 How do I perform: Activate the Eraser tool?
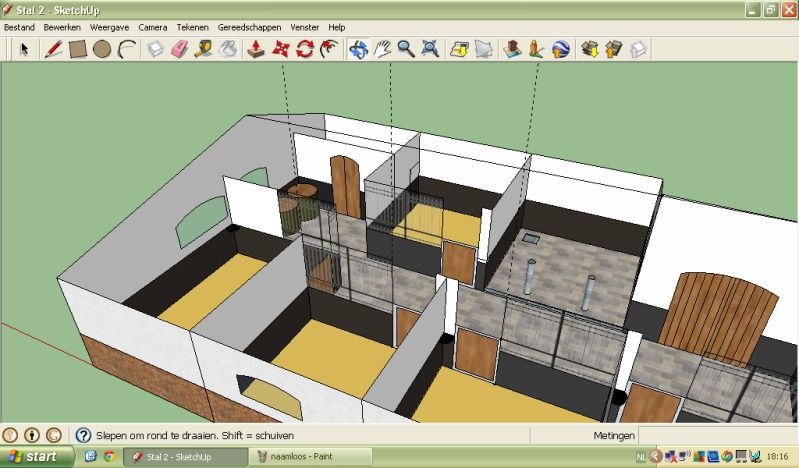click(181, 48)
